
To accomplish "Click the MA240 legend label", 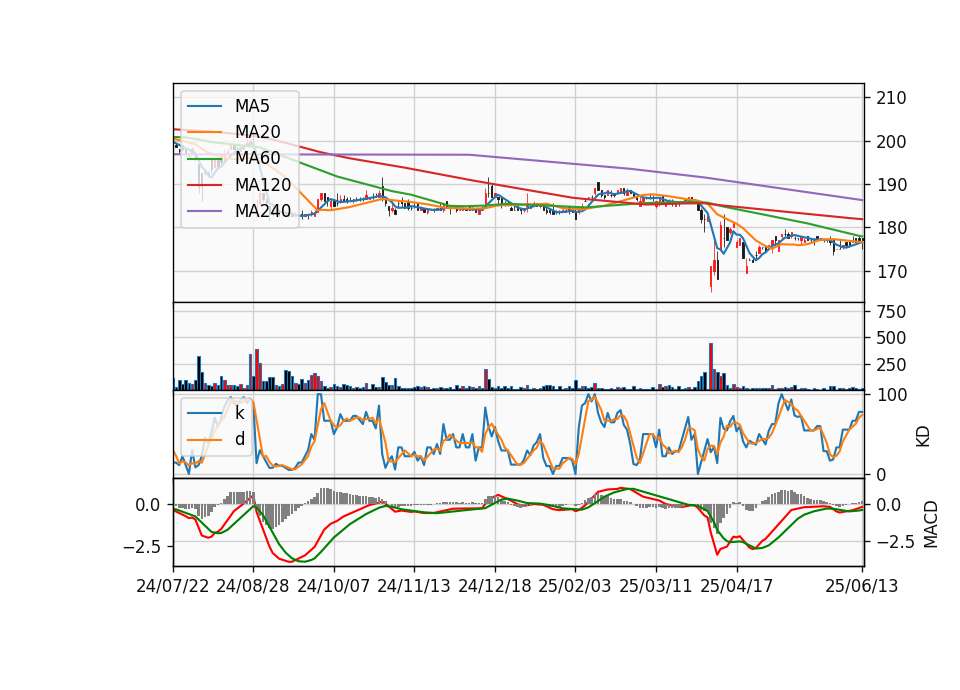I will [263, 211].
